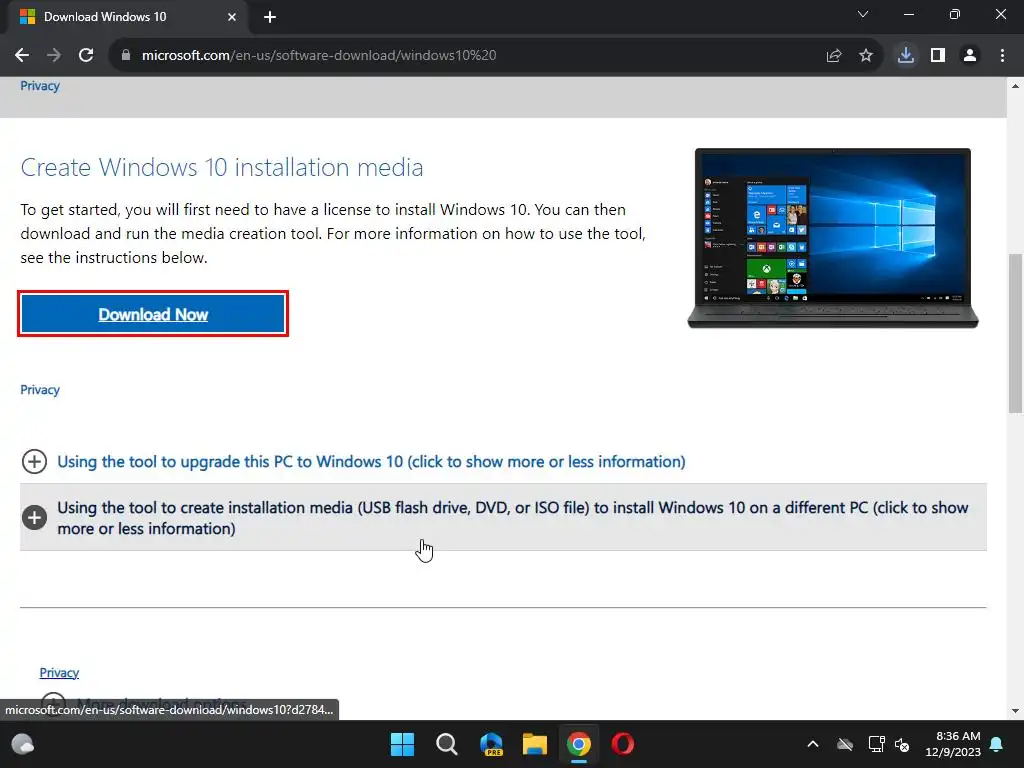Bookmark this page with the star
Screen dimensions: 1024x768
click(866, 56)
